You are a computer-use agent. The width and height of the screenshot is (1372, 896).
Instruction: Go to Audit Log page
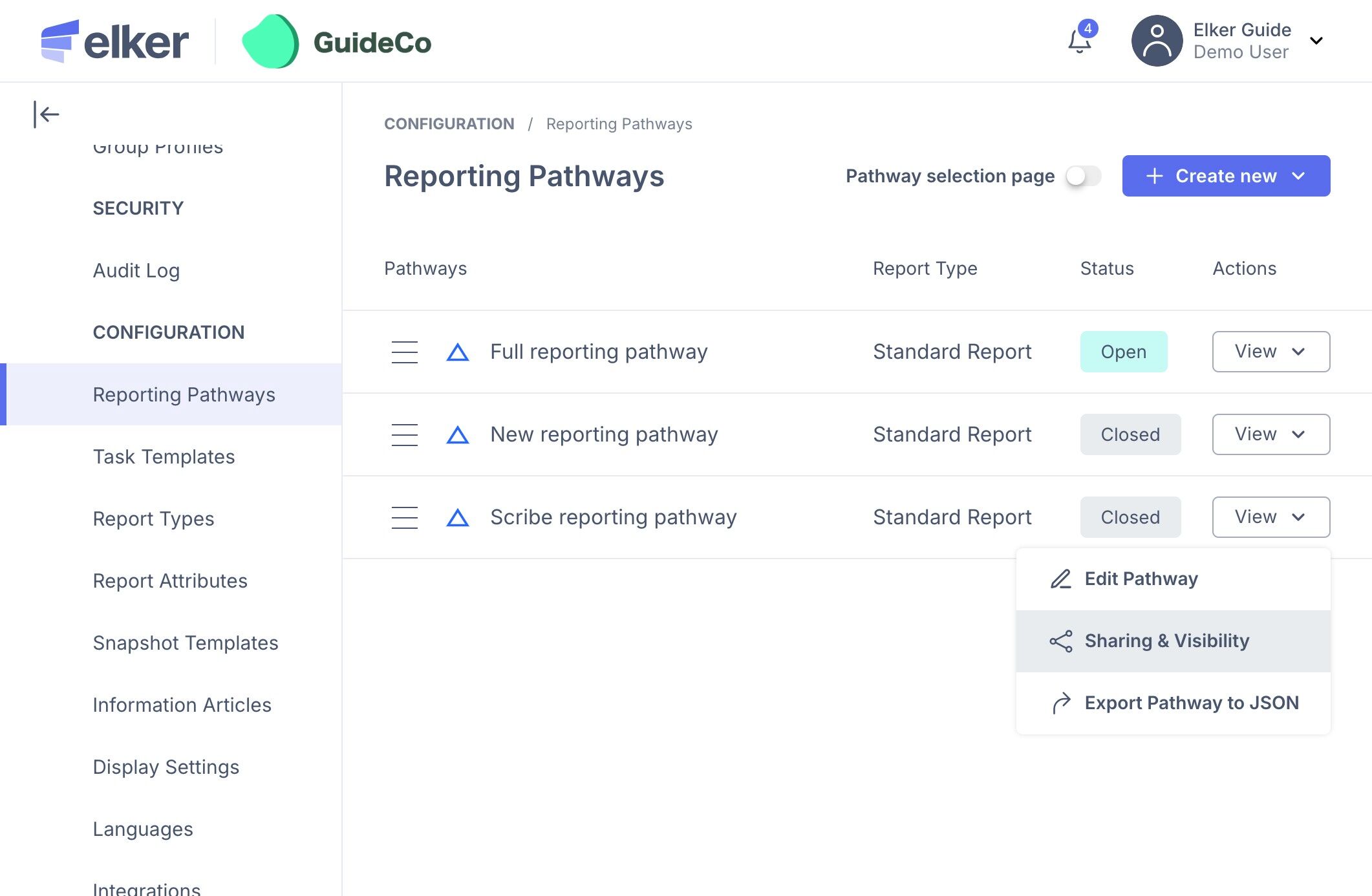click(136, 271)
